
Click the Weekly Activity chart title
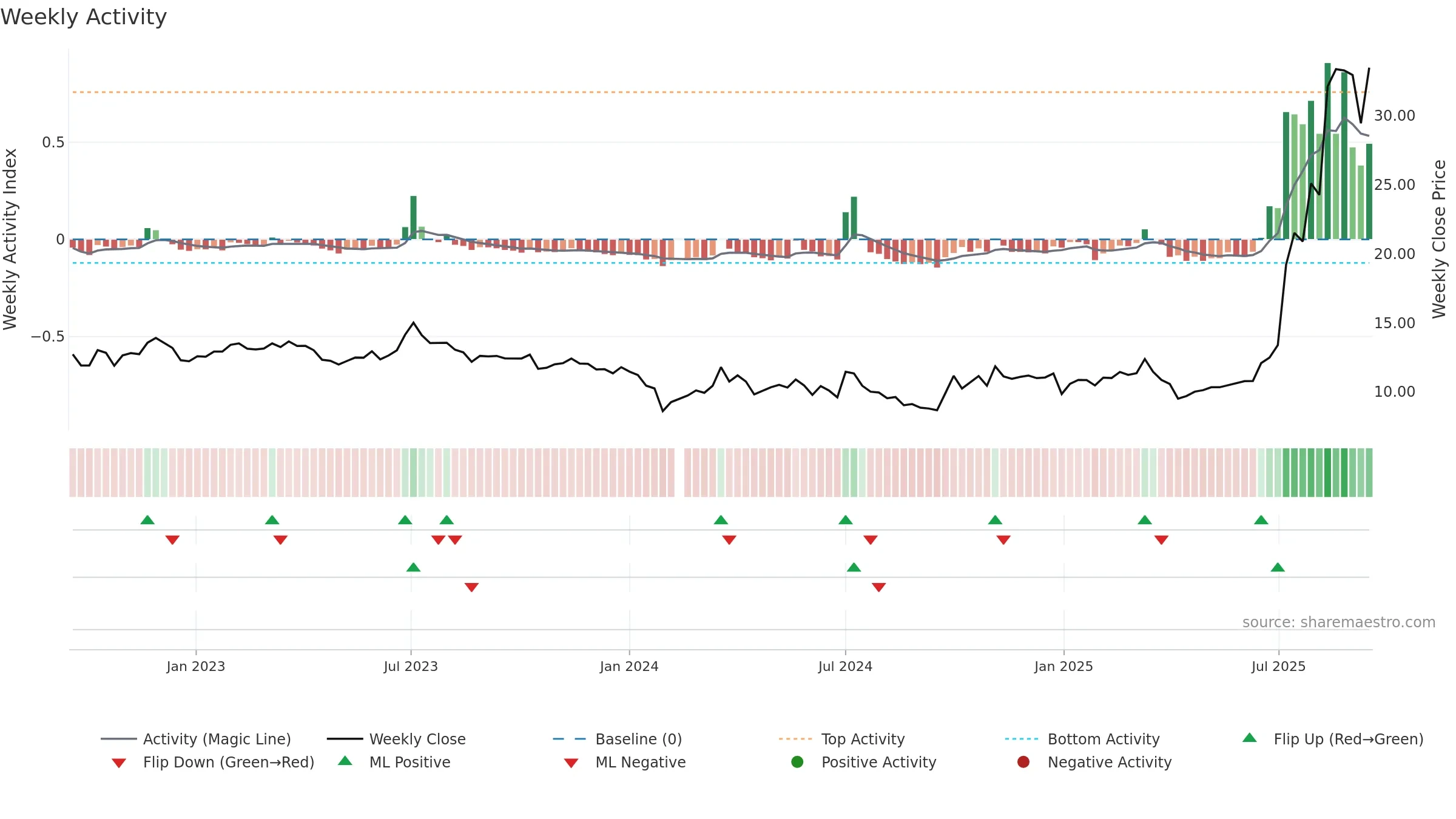tap(84, 17)
